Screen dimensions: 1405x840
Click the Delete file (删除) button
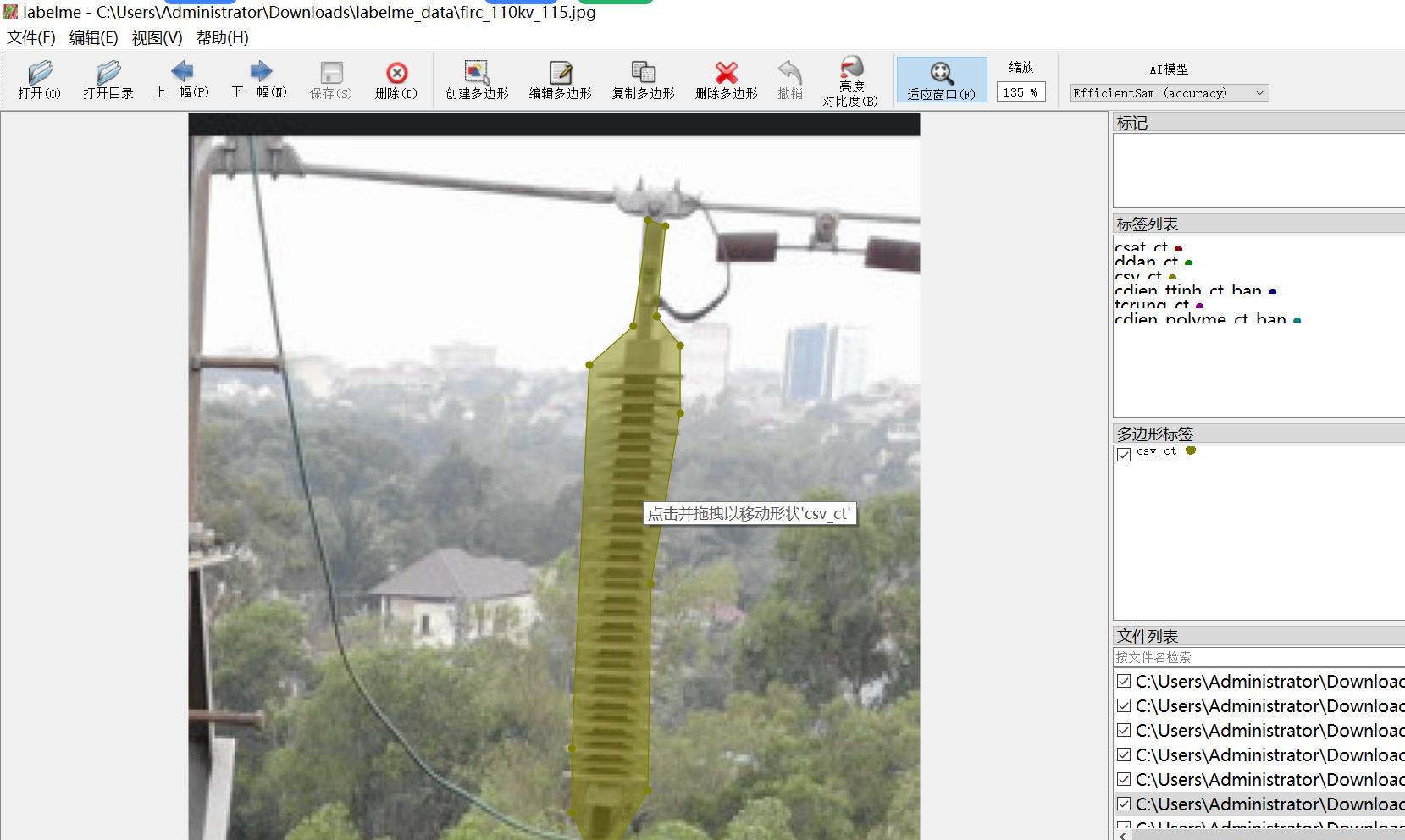click(x=396, y=80)
